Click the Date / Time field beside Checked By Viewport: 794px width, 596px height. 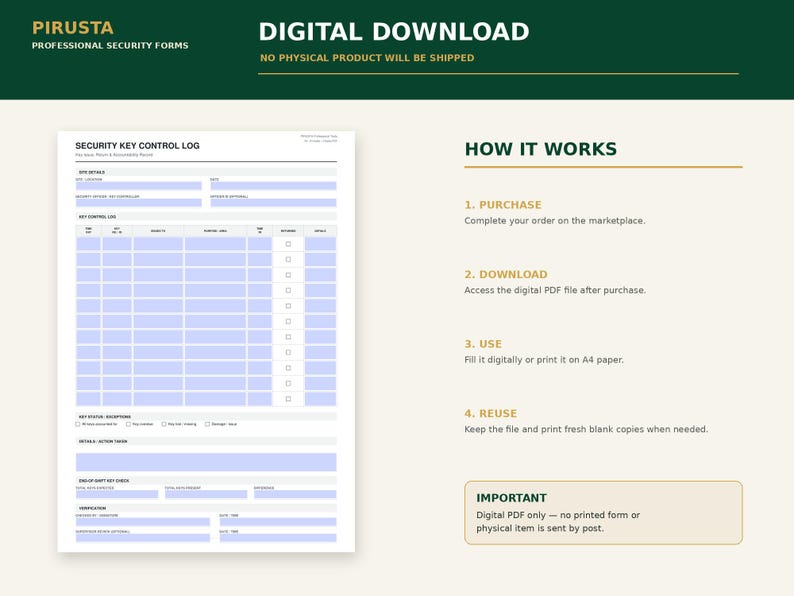pyautogui.click(x=278, y=522)
